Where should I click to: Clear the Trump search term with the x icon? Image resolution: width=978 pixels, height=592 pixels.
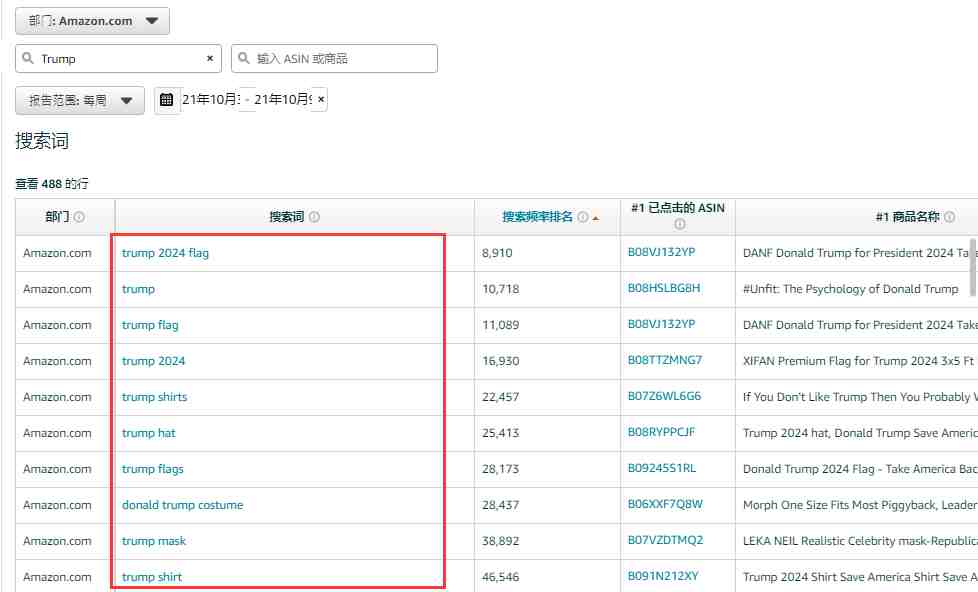[x=210, y=58]
